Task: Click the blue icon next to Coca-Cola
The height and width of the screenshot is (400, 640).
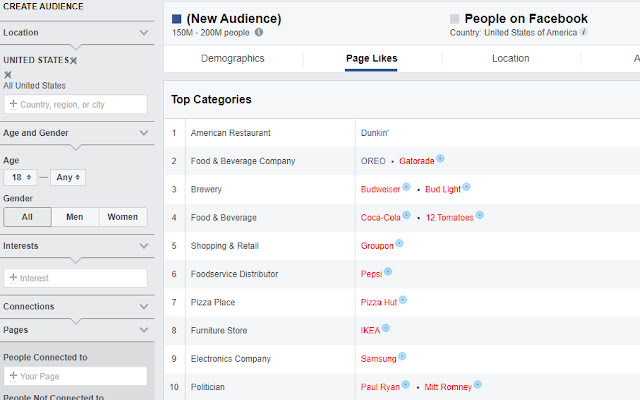Action: pyautogui.click(x=406, y=215)
